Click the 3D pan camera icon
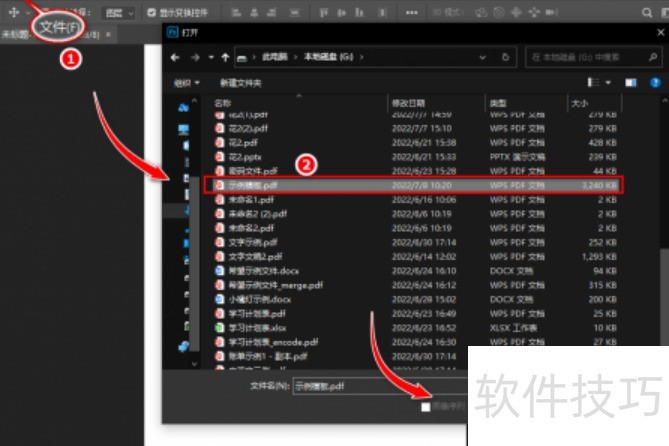Image resolution: width=669 pixels, height=446 pixels. click(x=516, y=13)
